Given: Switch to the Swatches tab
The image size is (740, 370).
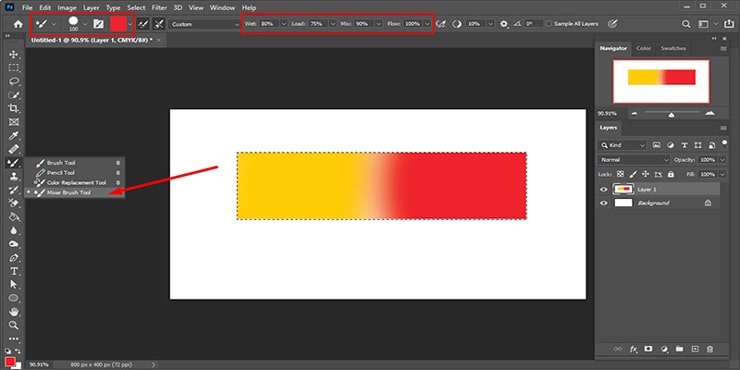Looking at the screenshot, I should (x=673, y=48).
